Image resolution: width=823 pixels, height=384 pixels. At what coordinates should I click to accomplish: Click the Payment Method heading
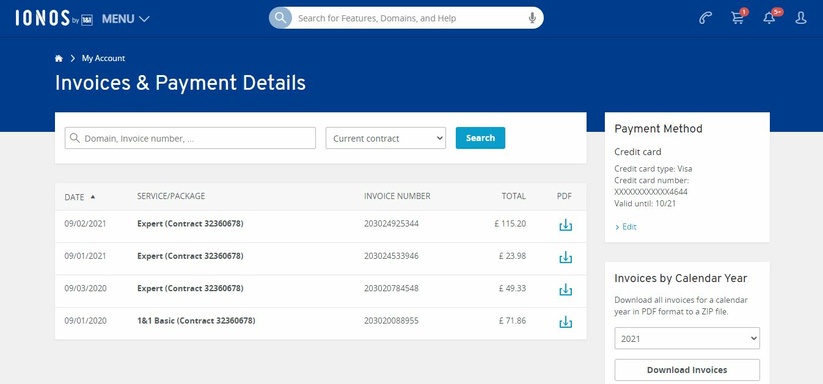click(x=658, y=129)
